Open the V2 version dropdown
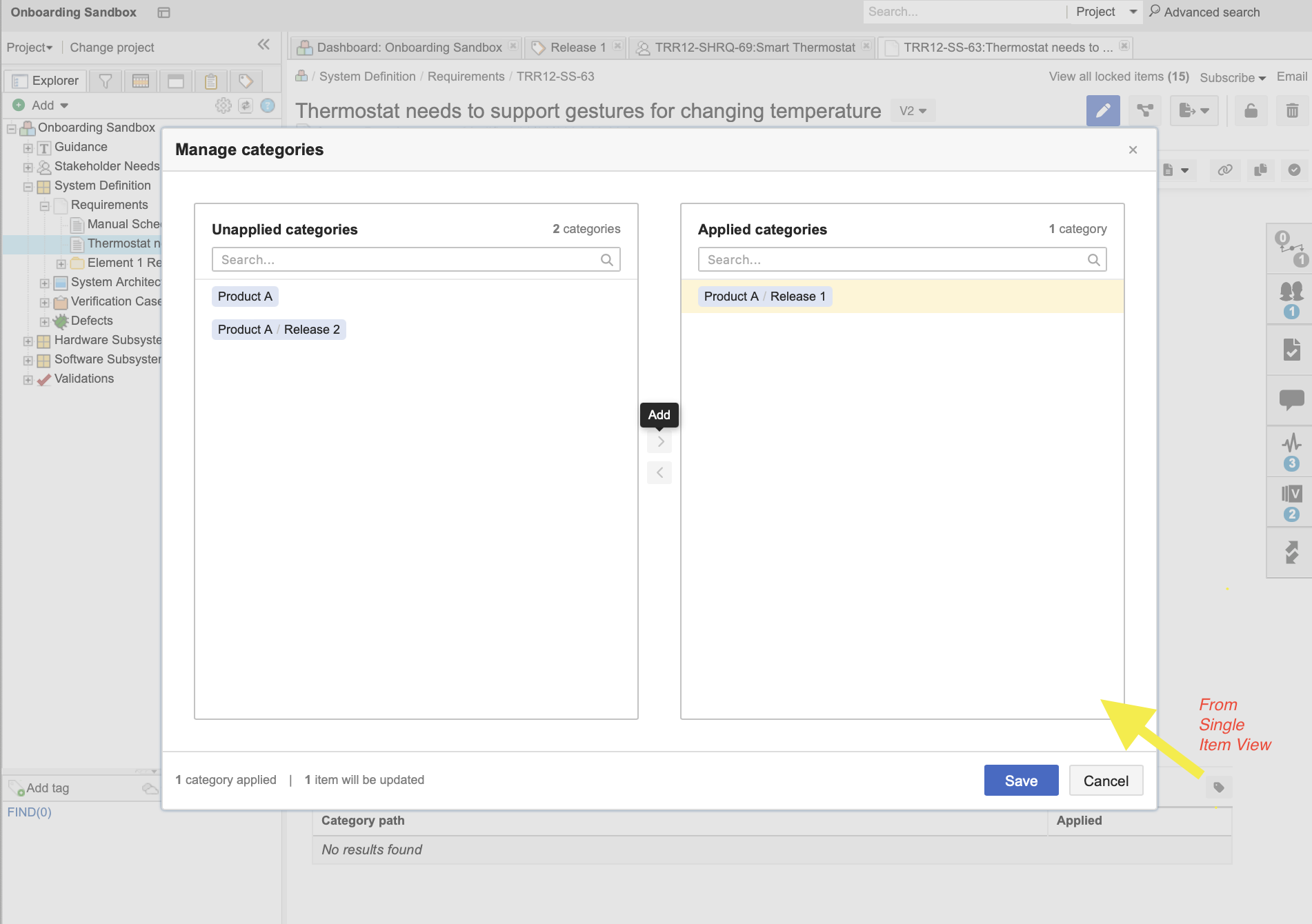 pos(913,111)
